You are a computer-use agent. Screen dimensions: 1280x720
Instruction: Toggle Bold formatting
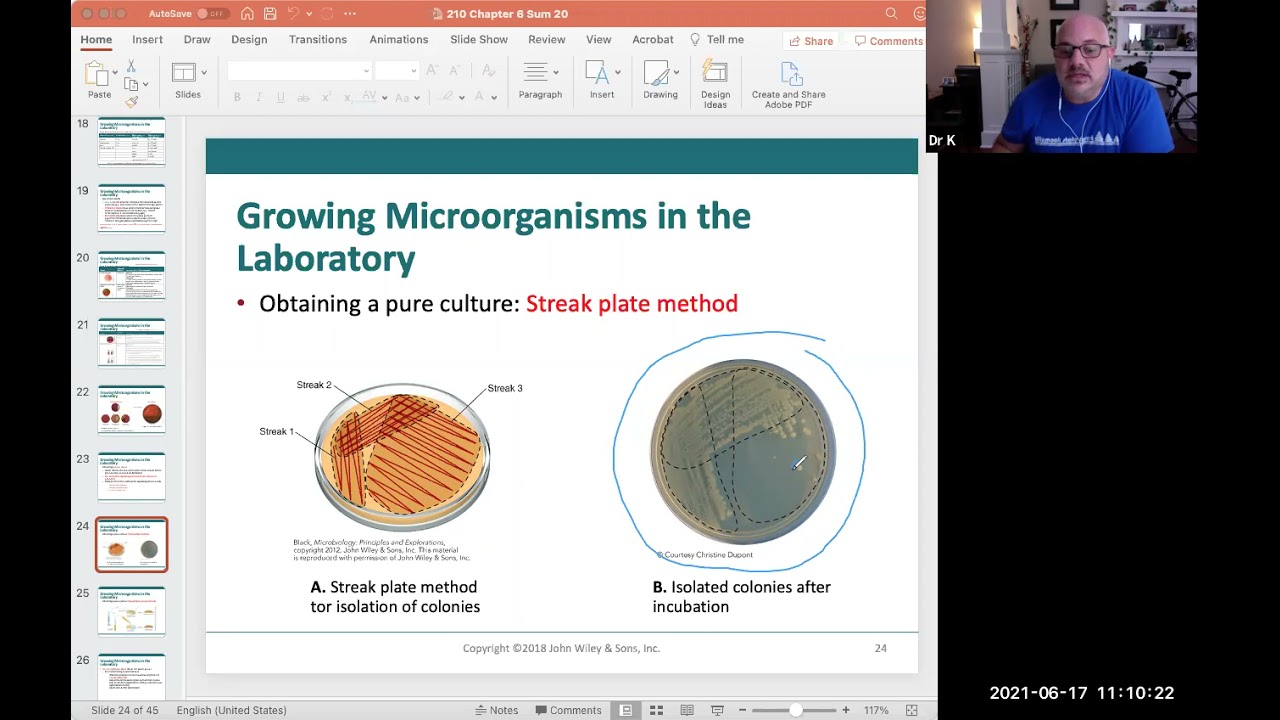237,97
